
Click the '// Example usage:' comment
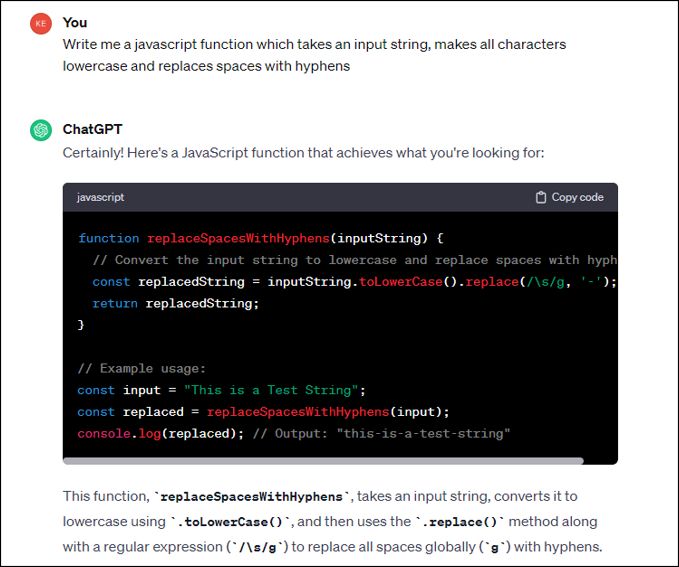[x=142, y=369]
